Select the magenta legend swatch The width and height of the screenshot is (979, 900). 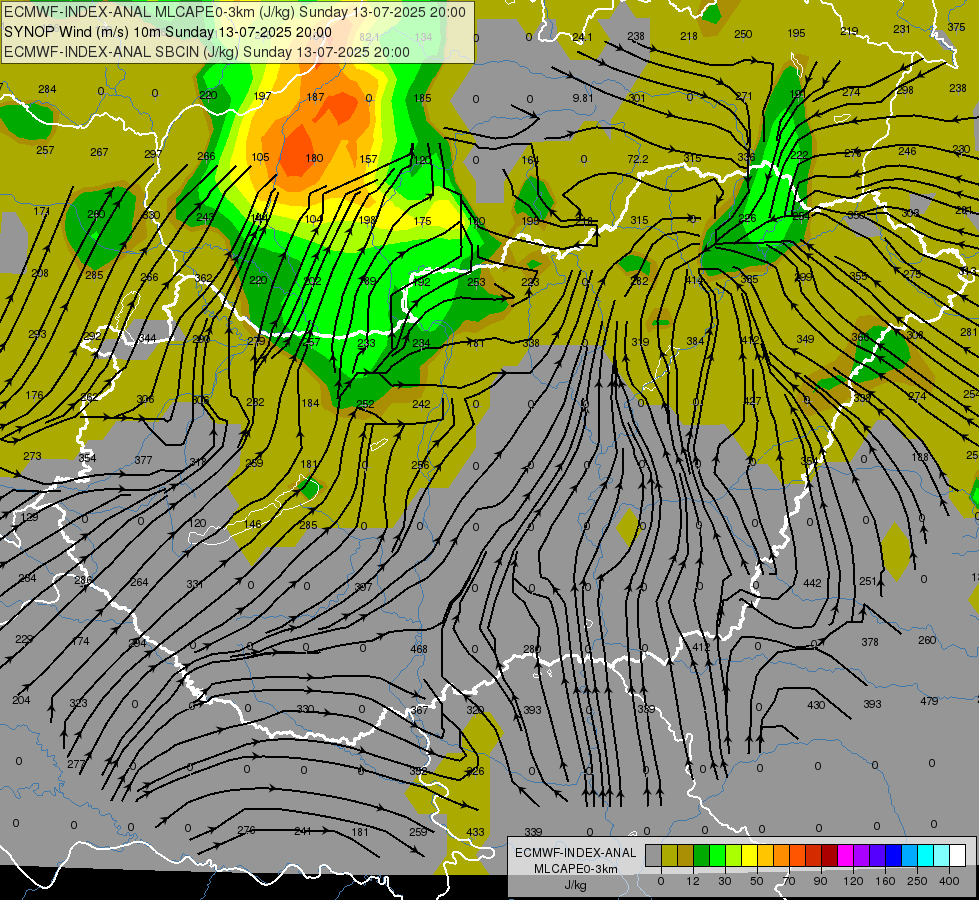click(845, 855)
